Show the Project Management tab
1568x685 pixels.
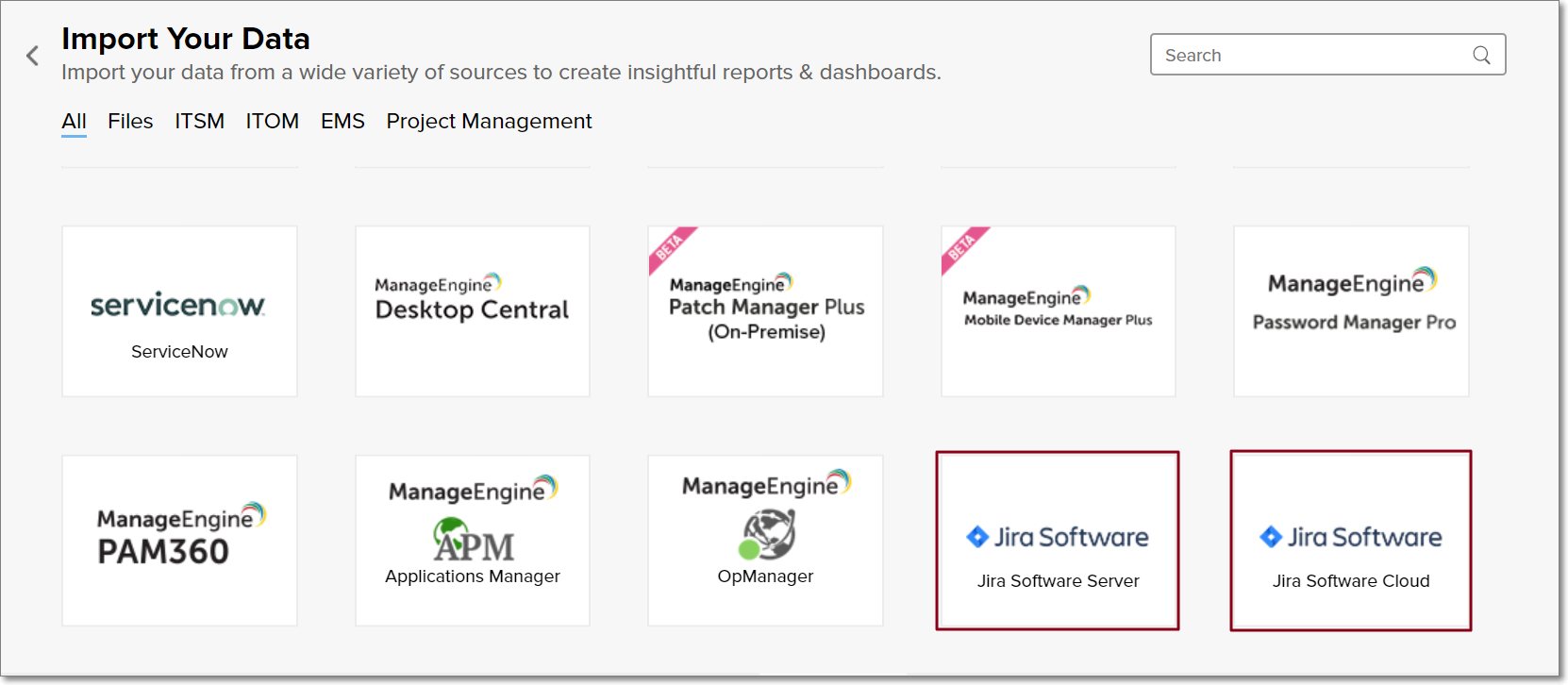pyautogui.click(x=489, y=122)
